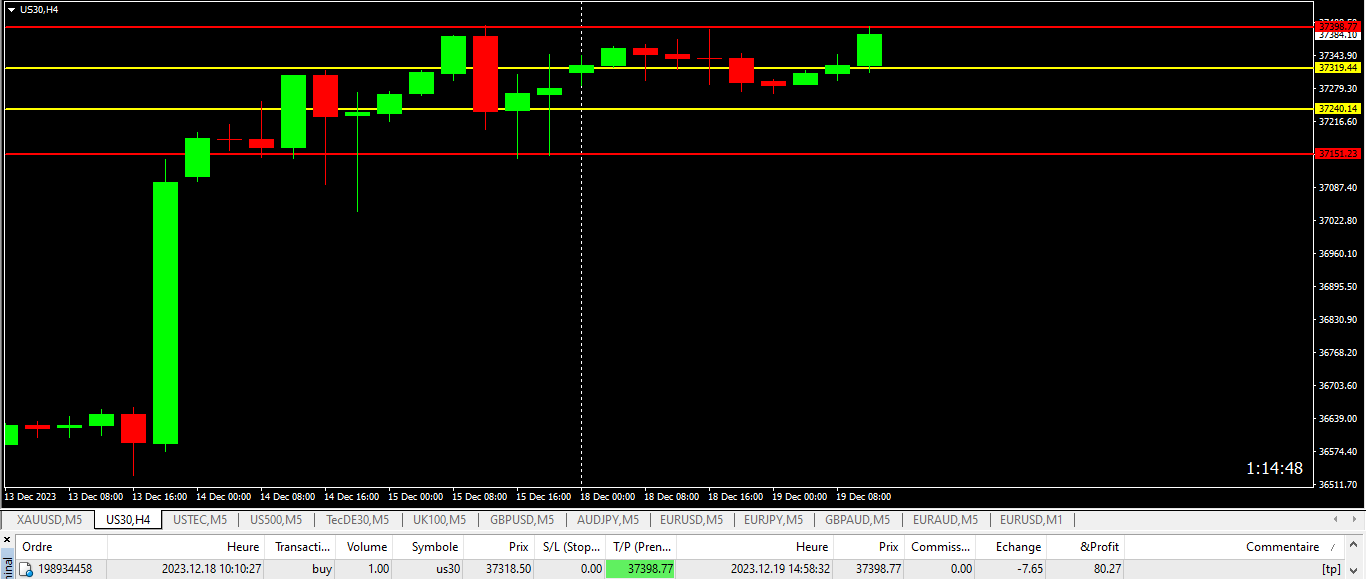This screenshot has width=1366, height=579.
Task: Select the UK100,M5 chart tab
Action: tap(439, 519)
